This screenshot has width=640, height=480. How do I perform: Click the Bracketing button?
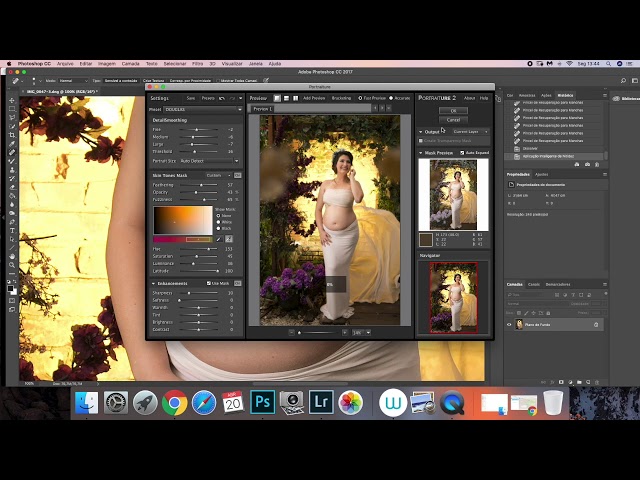click(x=341, y=98)
